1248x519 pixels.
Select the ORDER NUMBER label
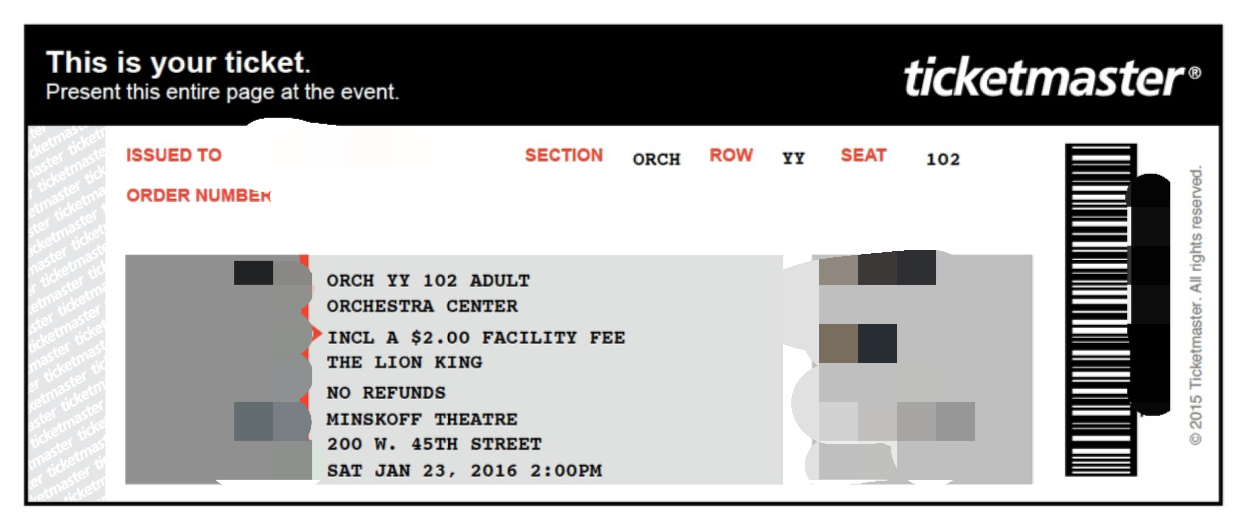coord(198,195)
